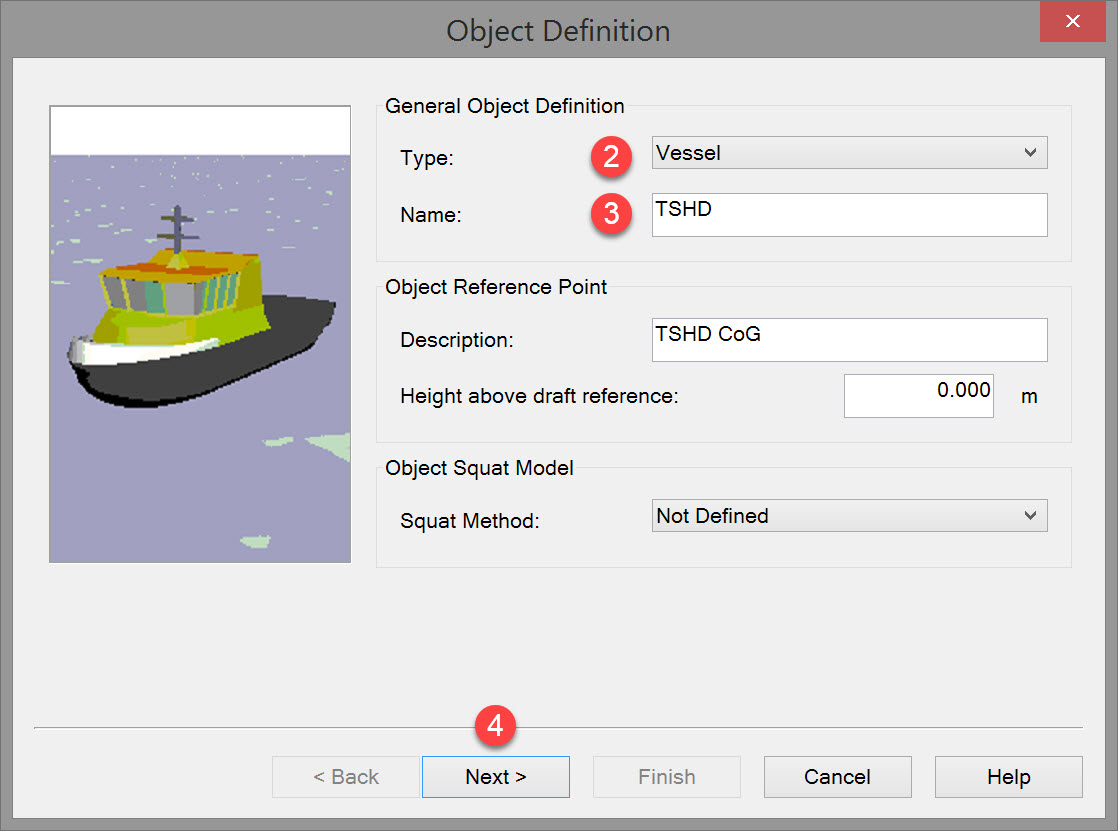Click the yellow vessel preview image
1118x831 pixels.
[x=200, y=335]
